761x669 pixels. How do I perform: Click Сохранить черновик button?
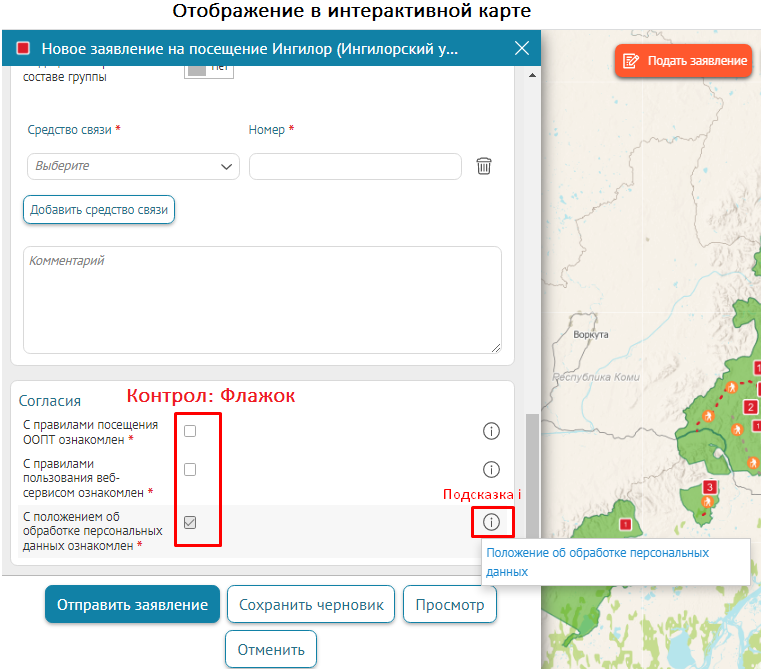pyautogui.click(x=310, y=605)
